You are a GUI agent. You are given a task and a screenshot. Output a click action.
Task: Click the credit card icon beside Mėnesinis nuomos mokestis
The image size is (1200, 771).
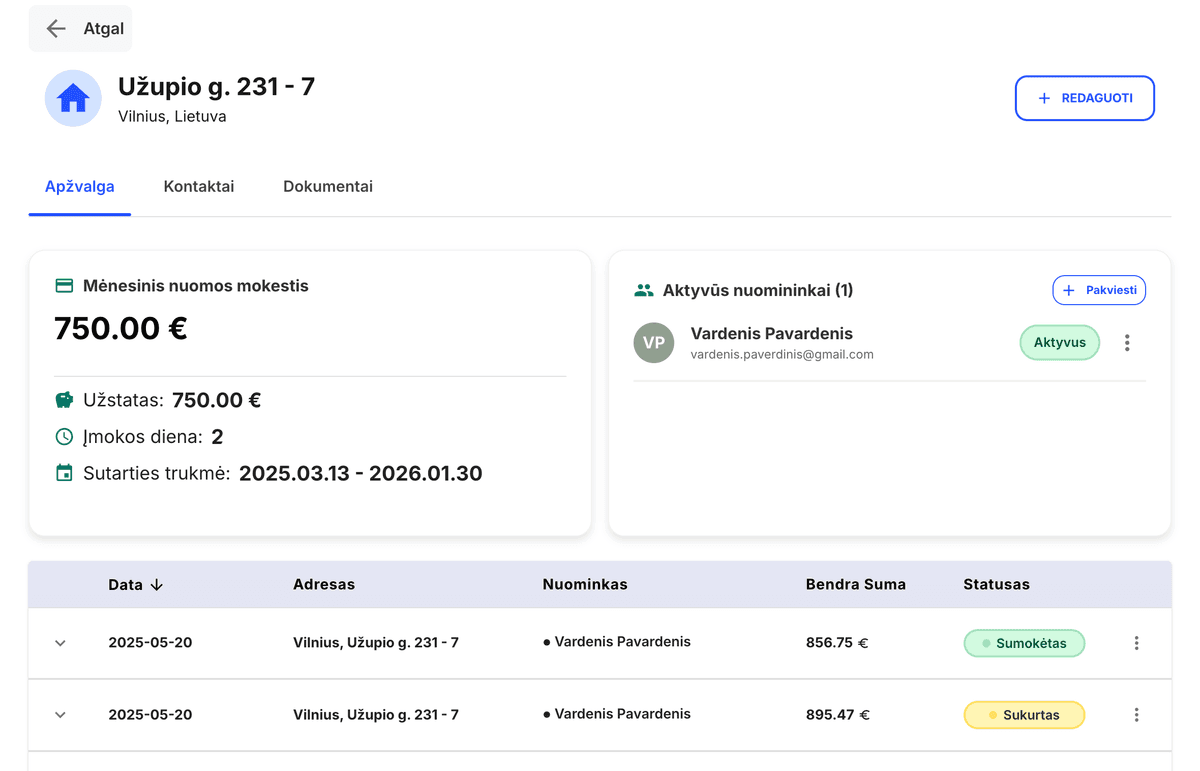pos(64,286)
